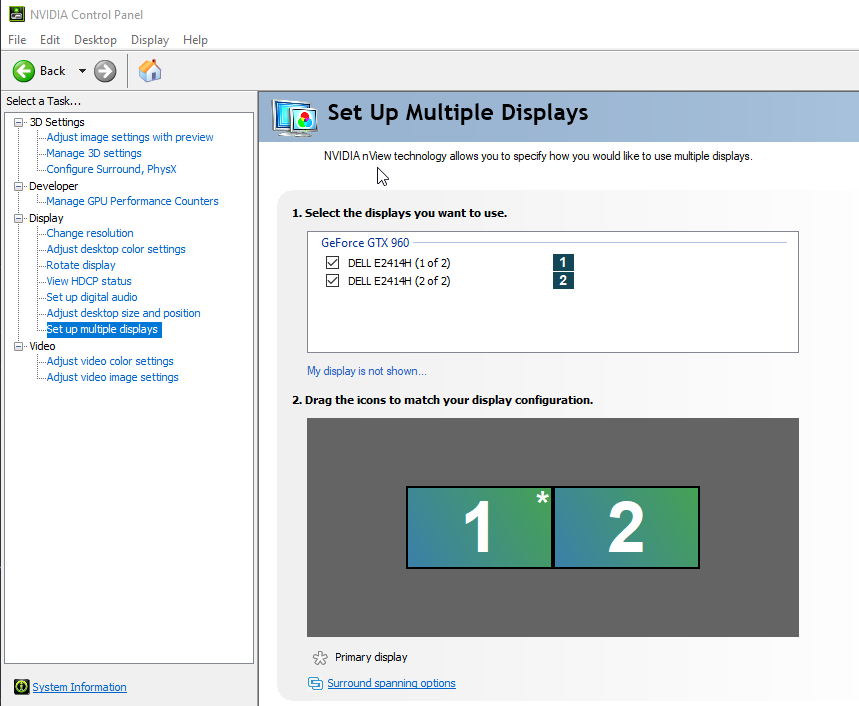Open Rotate display task
859x706 pixels.
tap(81, 265)
